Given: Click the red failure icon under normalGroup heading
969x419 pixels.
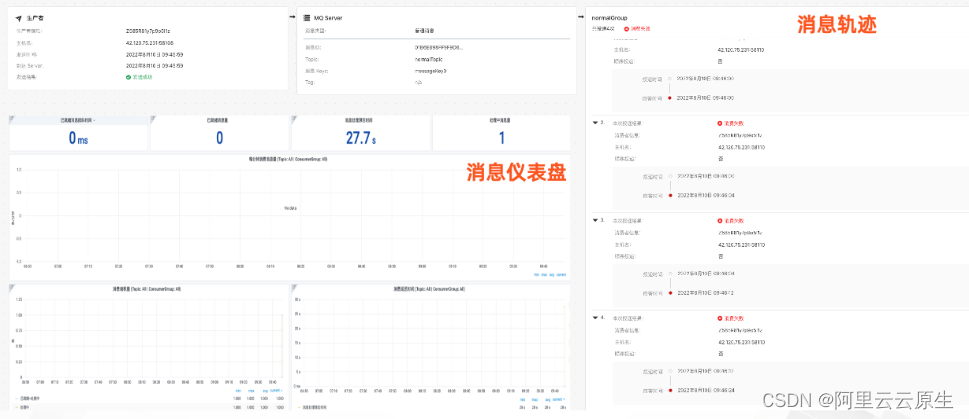Looking at the screenshot, I should click(626, 28).
